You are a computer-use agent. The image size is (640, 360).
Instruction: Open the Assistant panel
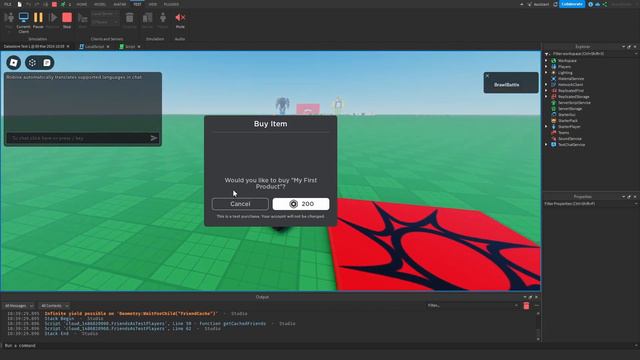coord(538,4)
